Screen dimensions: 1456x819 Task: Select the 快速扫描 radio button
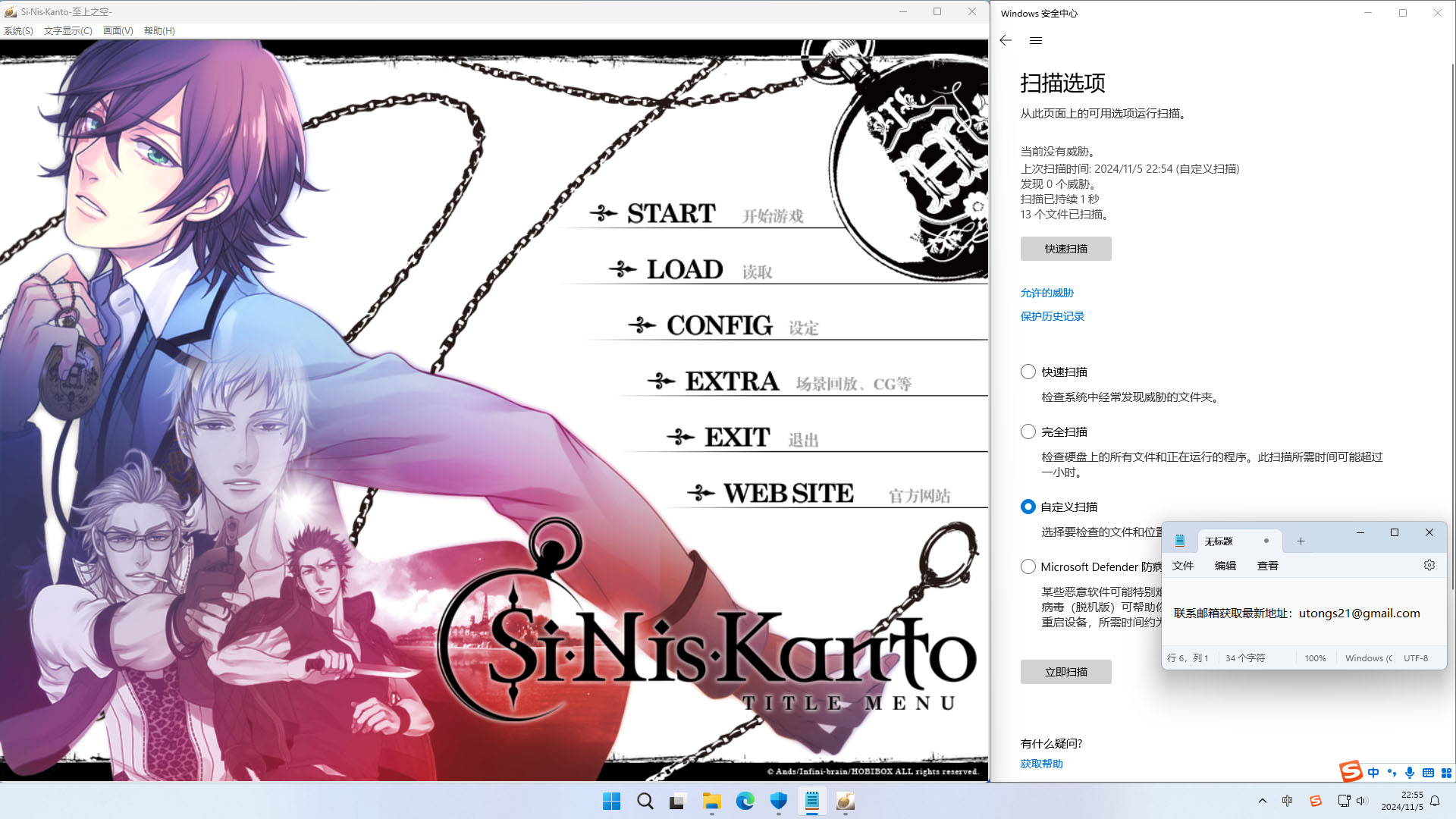(1028, 372)
